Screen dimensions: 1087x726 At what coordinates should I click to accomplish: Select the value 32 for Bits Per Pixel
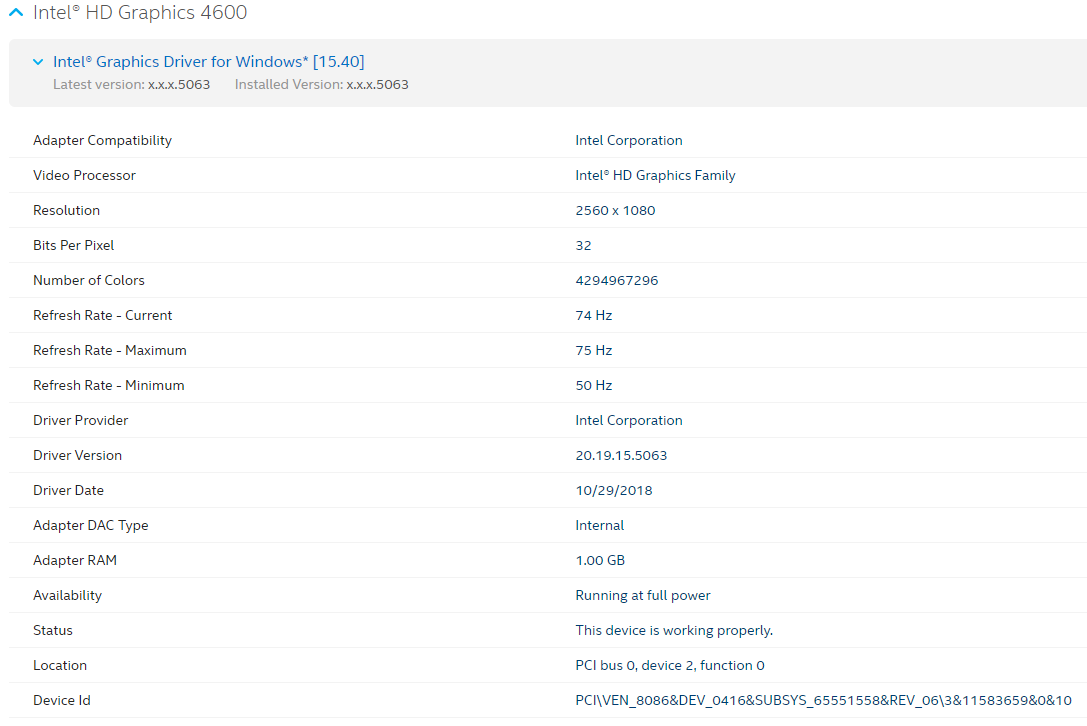(584, 245)
